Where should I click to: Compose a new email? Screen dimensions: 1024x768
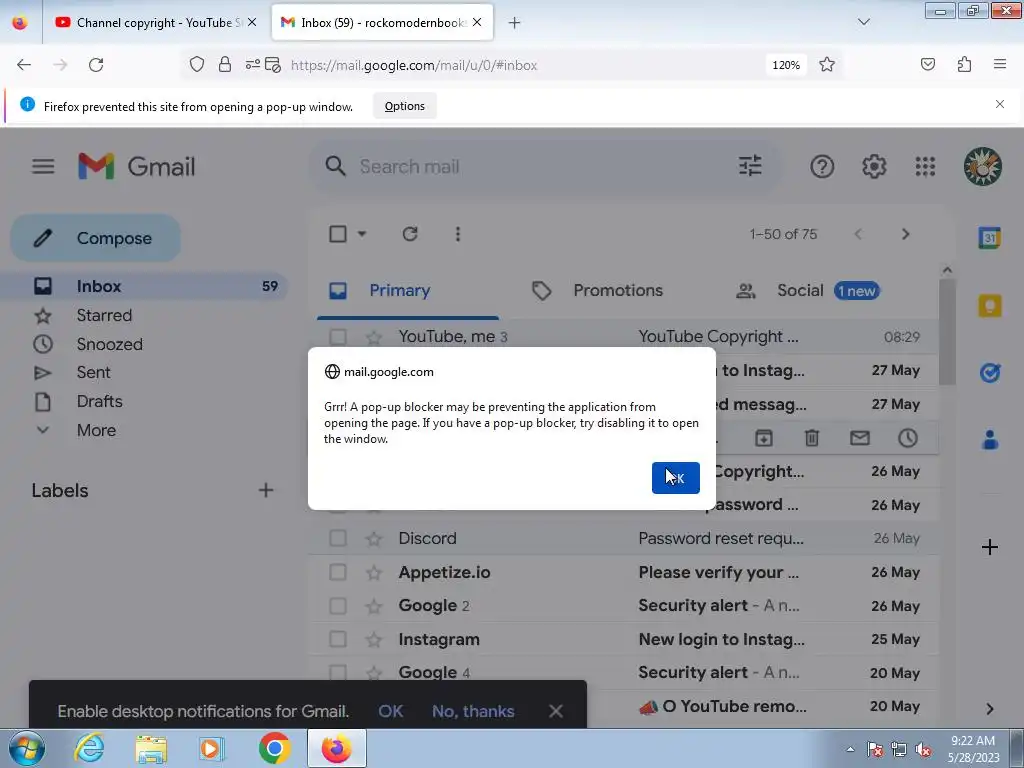tap(95, 238)
